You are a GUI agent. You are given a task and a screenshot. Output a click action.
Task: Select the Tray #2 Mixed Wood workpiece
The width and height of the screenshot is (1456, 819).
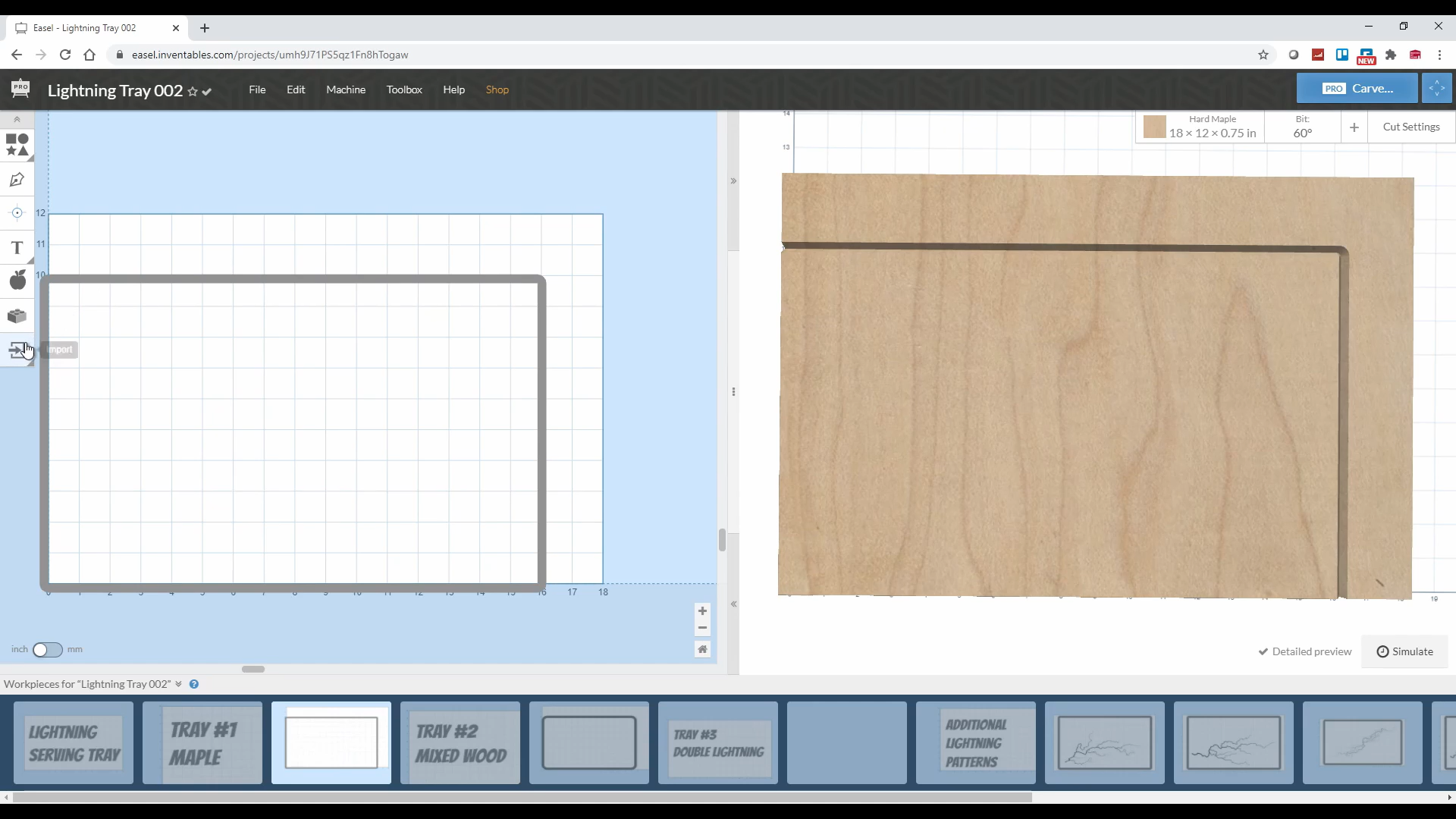460,742
